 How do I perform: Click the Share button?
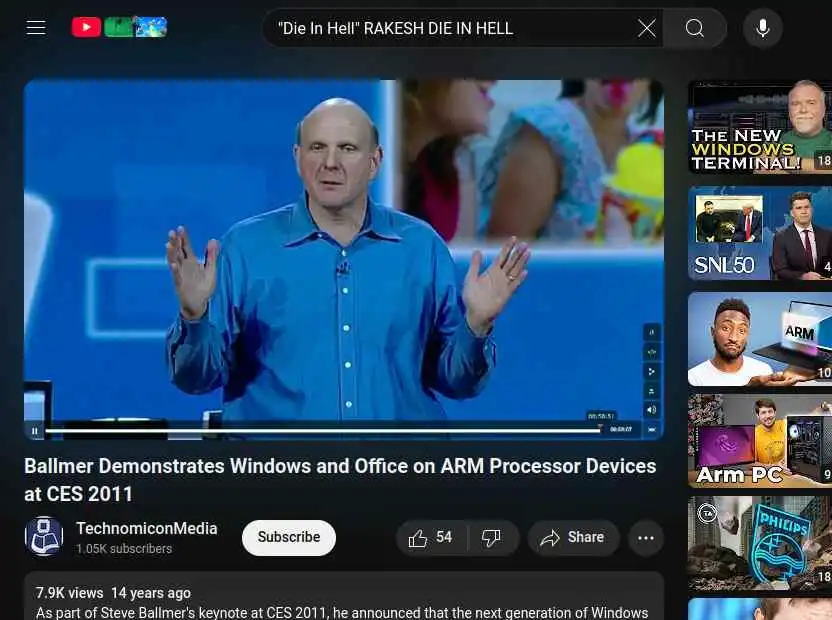point(573,538)
